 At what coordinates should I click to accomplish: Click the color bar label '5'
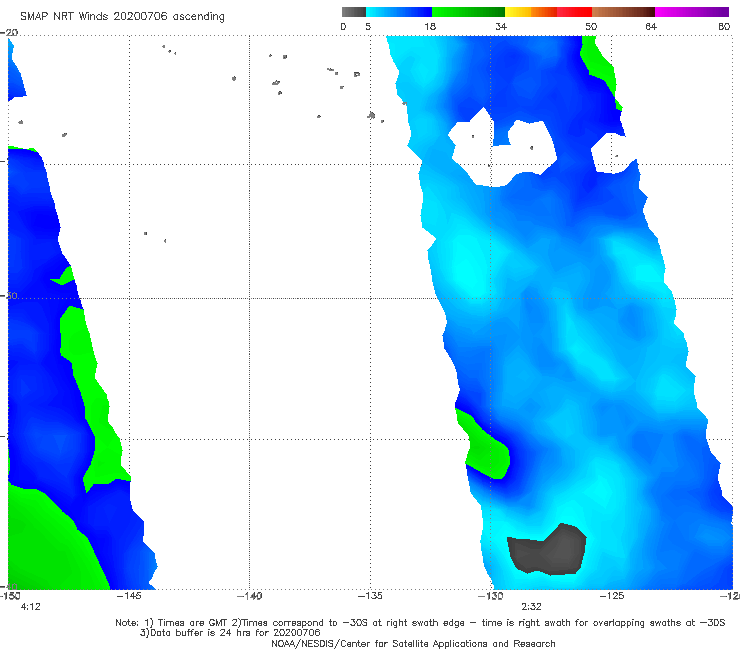368,27
